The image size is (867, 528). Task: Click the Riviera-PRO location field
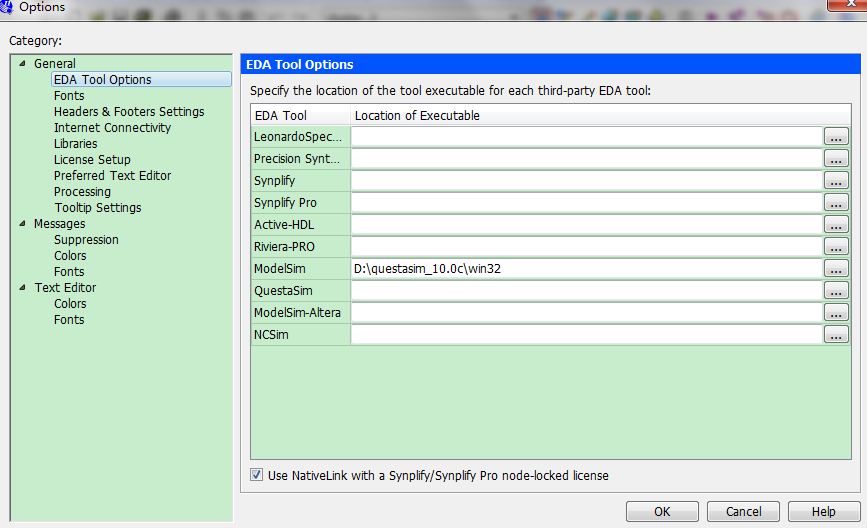pyautogui.click(x=587, y=247)
